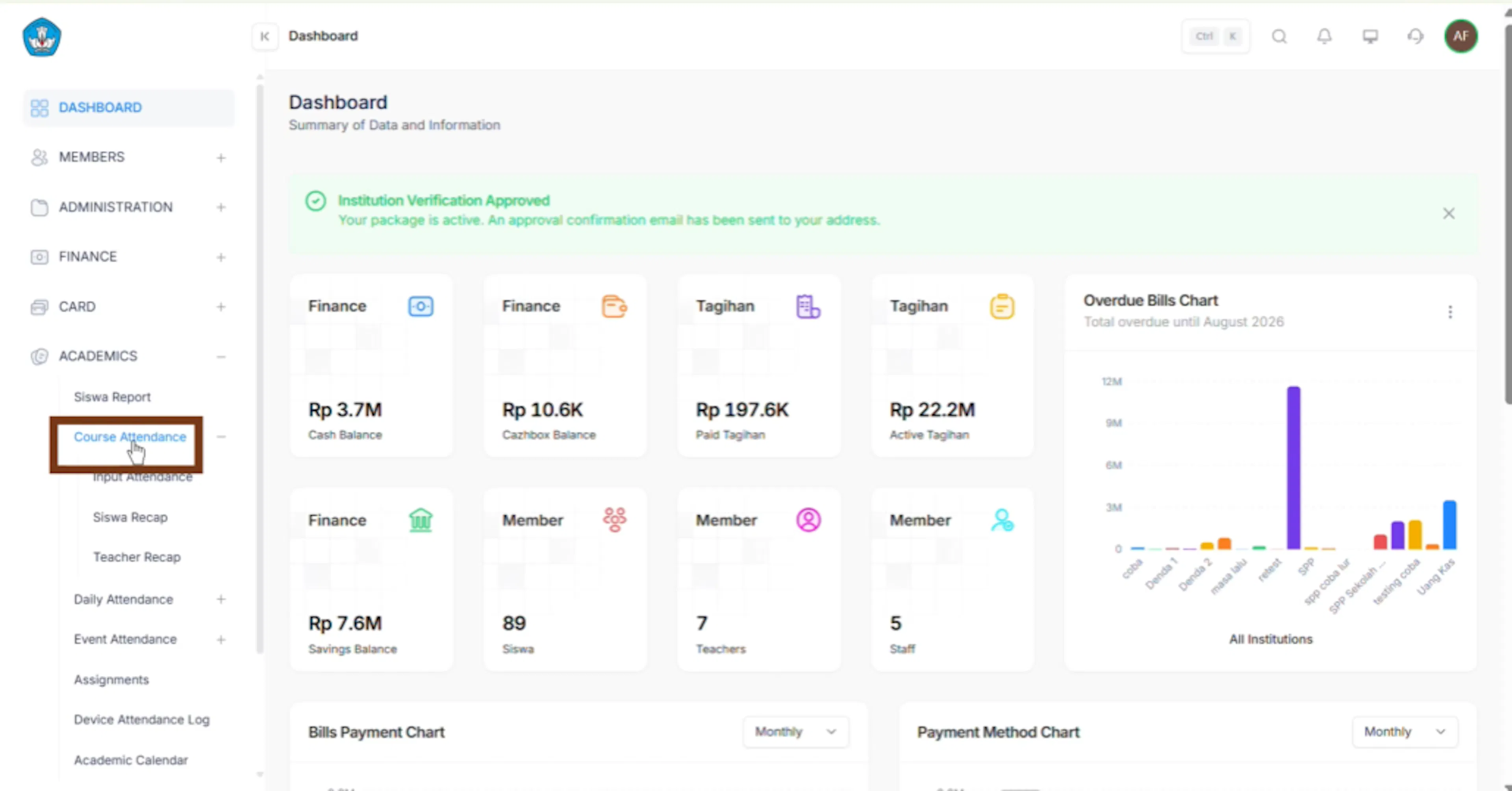1512x791 pixels.
Task: Expand the Daily Attendance submenu
Action: click(x=220, y=600)
